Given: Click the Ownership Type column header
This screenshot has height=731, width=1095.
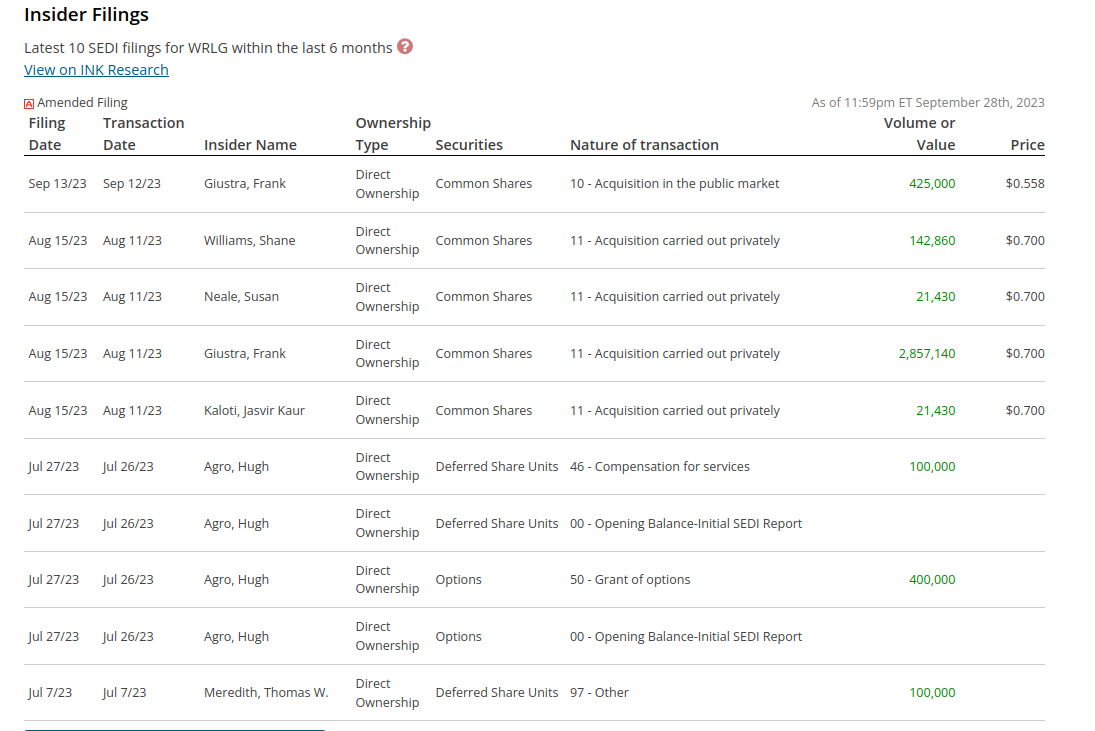Looking at the screenshot, I should [393, 134].
